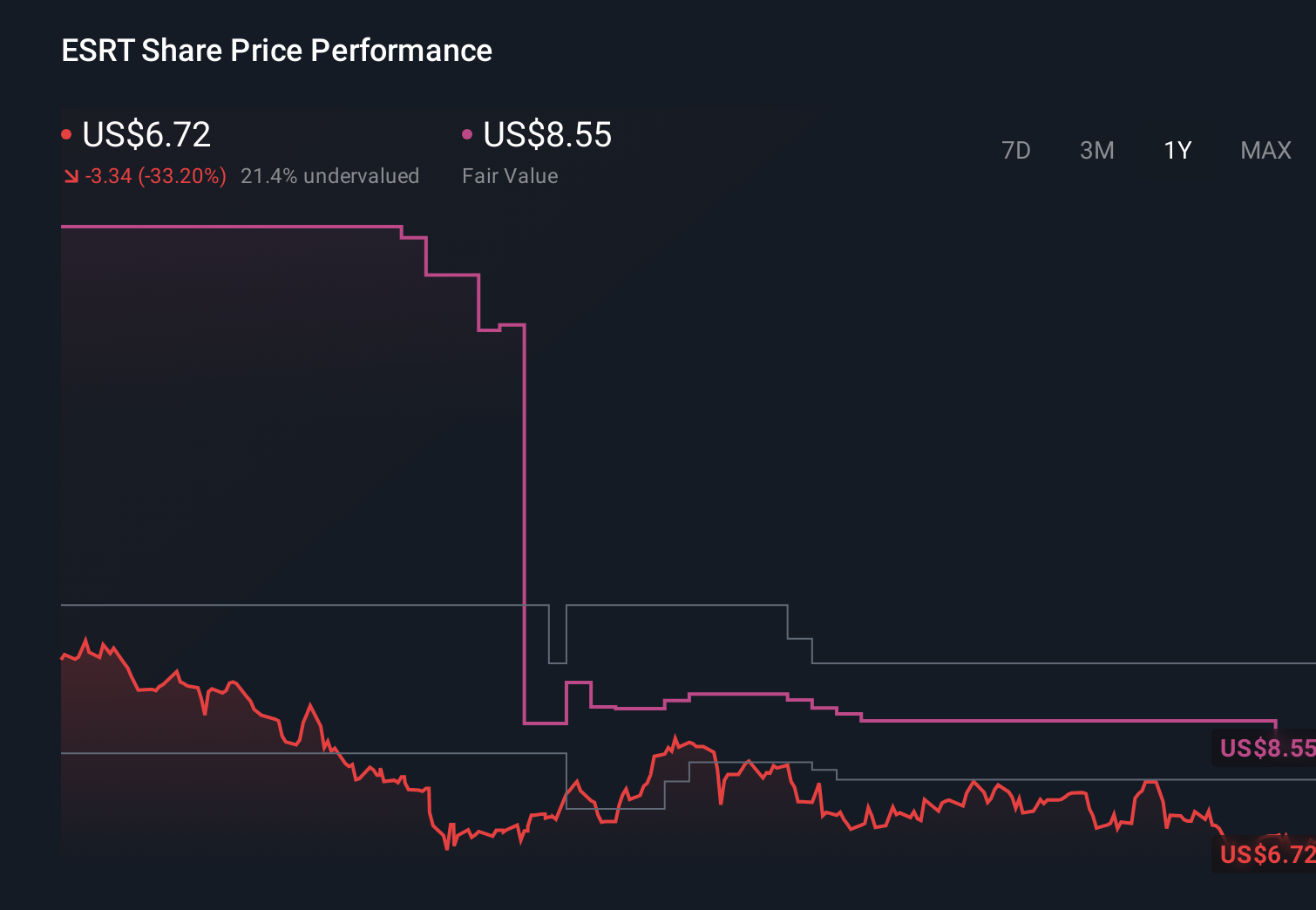This screenshot has width=1316, height=910.
Task: Expand details on the Fair Value label
Action: (510, 175)
